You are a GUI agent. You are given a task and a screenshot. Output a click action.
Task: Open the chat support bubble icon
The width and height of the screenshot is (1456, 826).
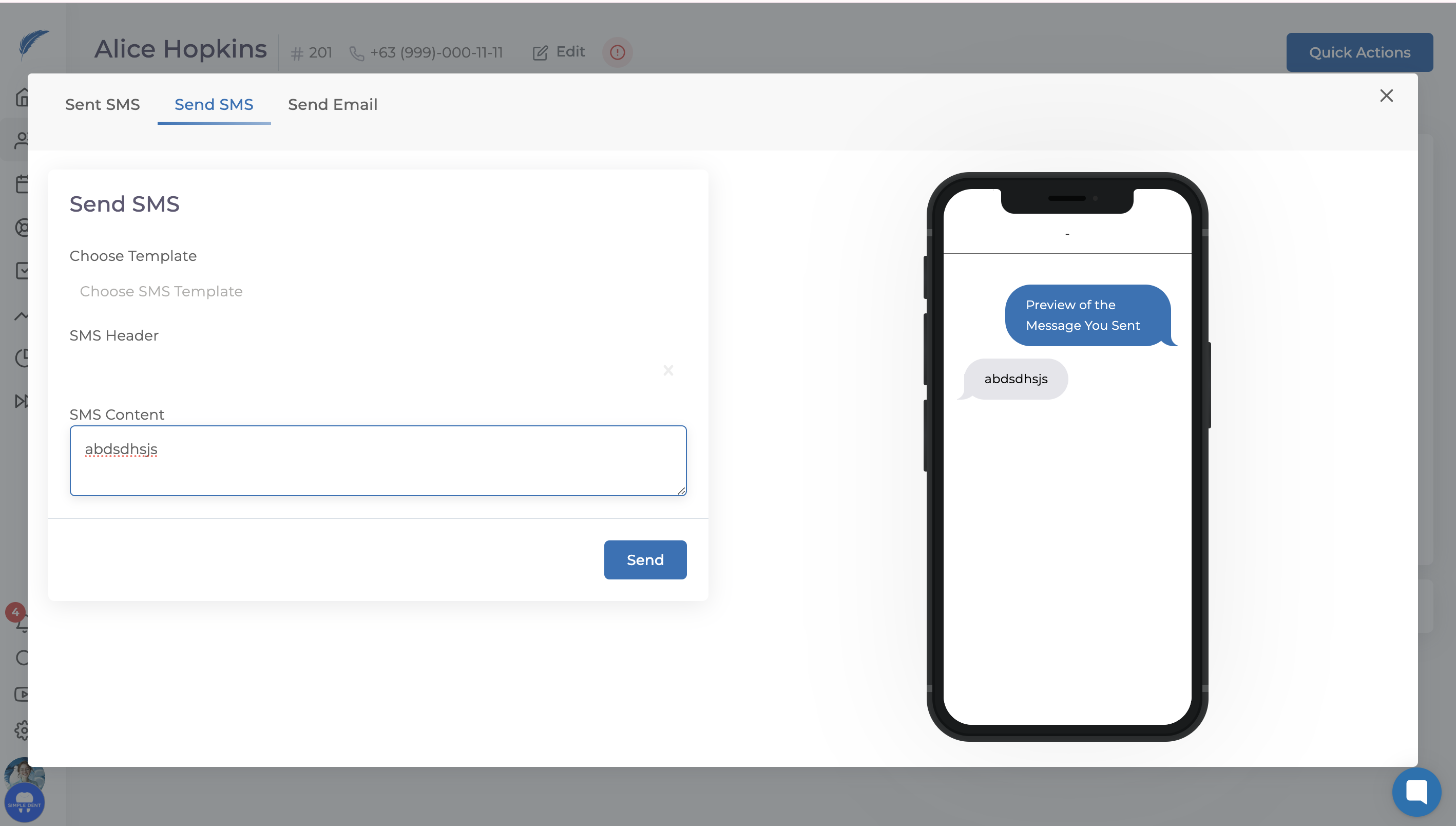1416,792
